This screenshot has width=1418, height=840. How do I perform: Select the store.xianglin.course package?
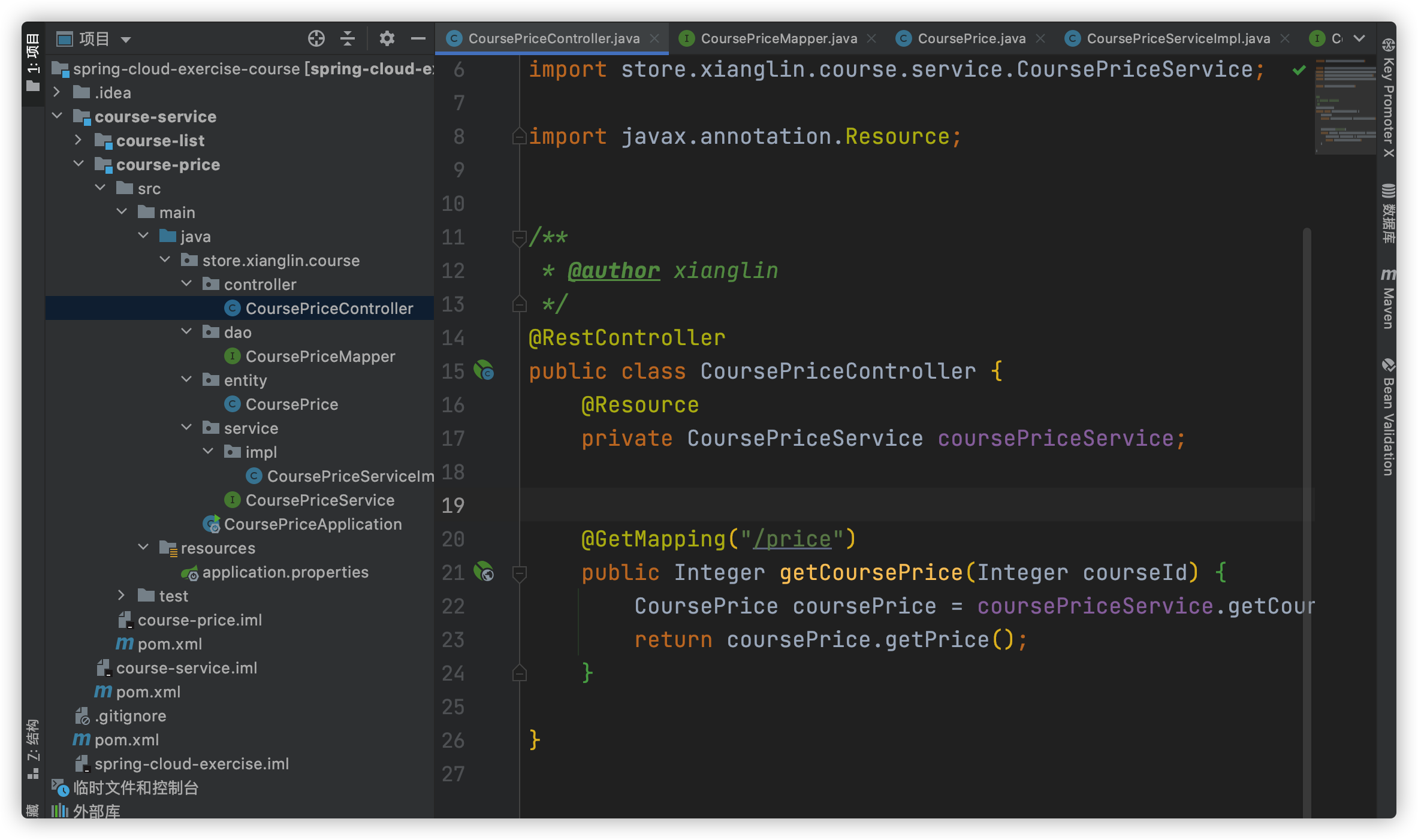271,260
